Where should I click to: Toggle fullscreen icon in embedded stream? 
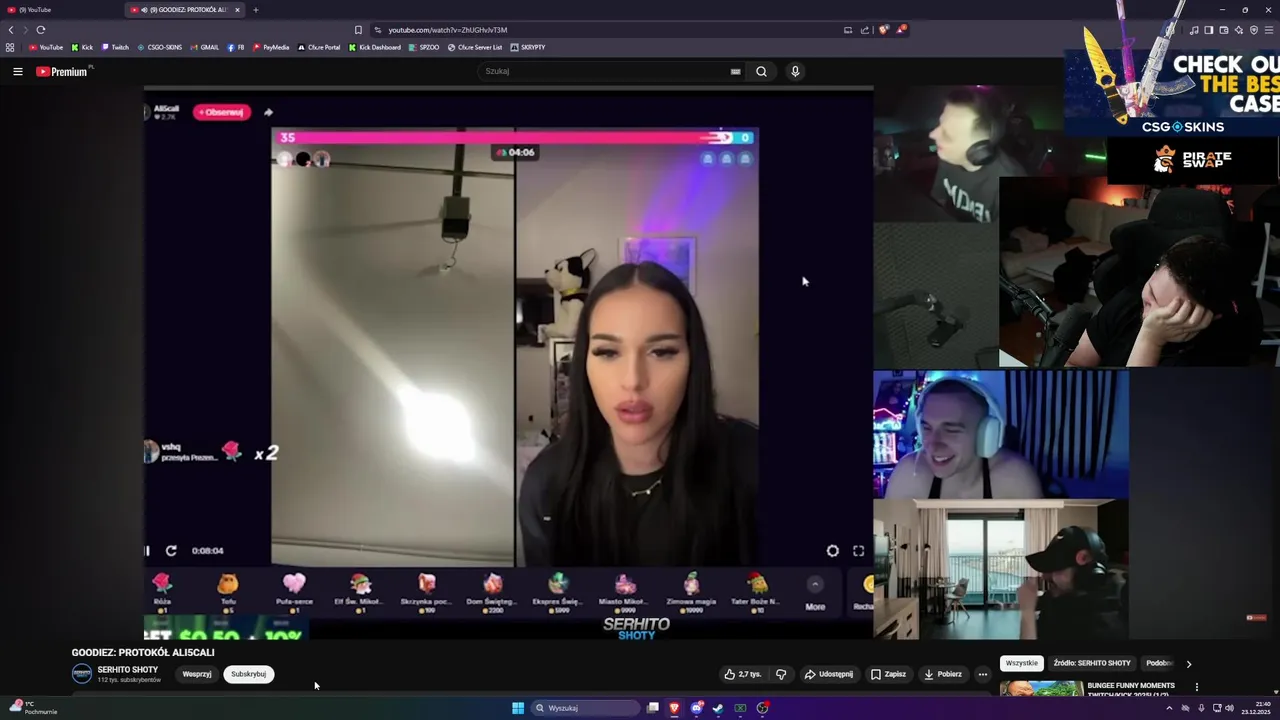coord(858,551)
